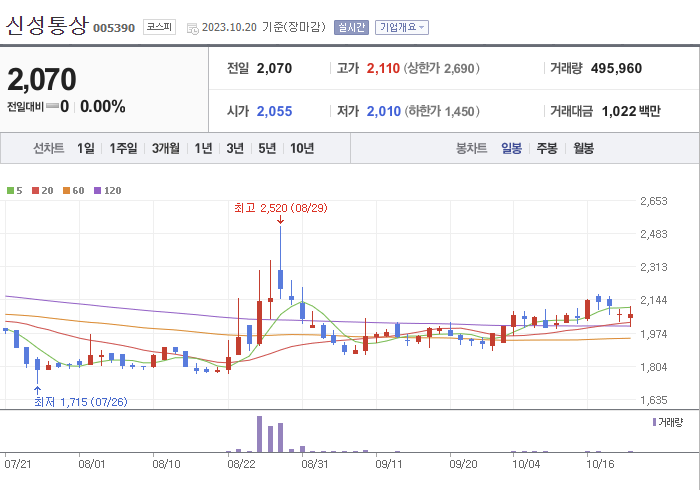Click the calendar icon beside the date
Viewport: 700px width, 490px height.
coord(192,29)
